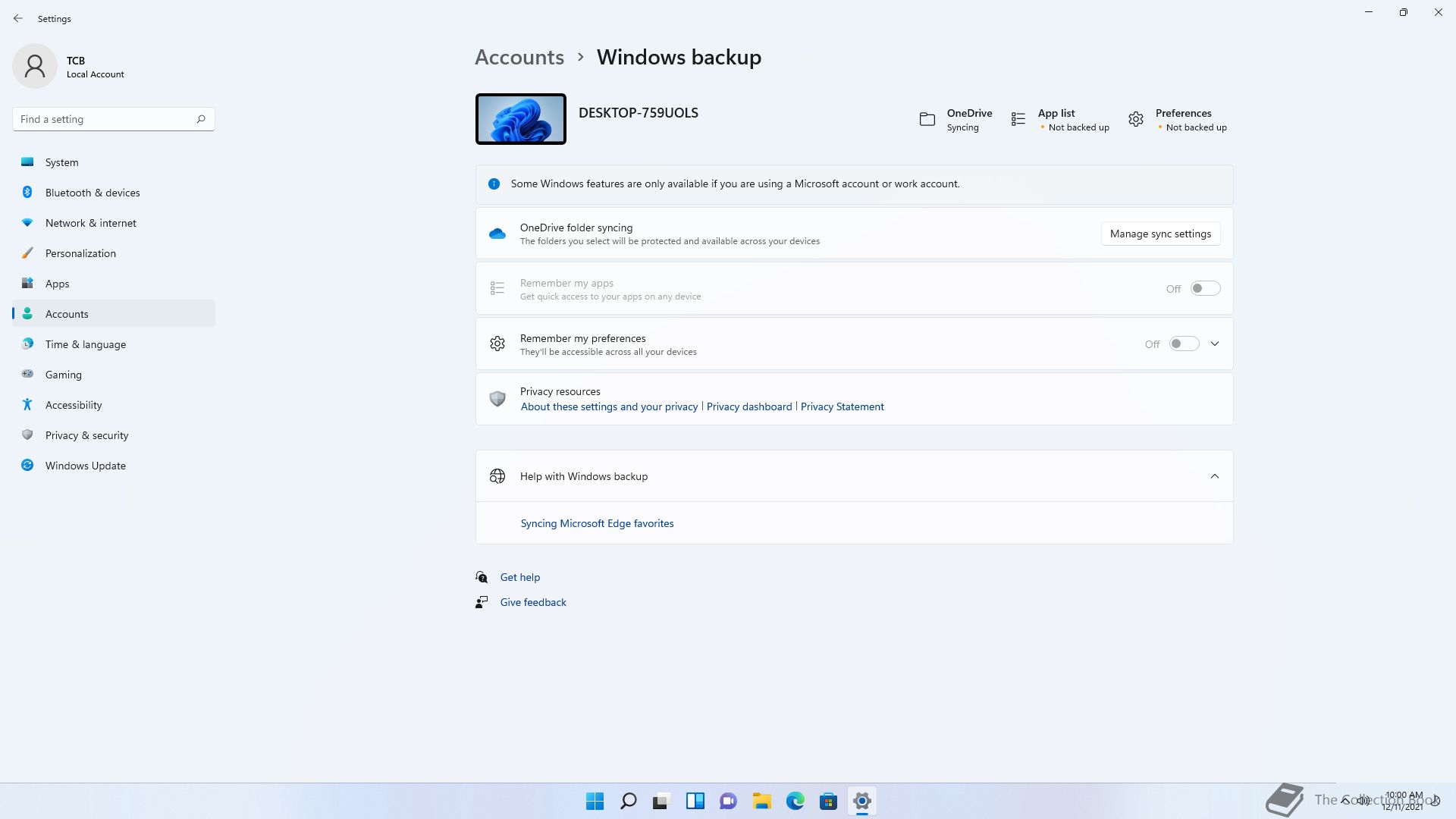Click the OneDrive cloud icon
Image resolution: width=1456 pixels, height=819 pixels.
[x=497, y=234]
